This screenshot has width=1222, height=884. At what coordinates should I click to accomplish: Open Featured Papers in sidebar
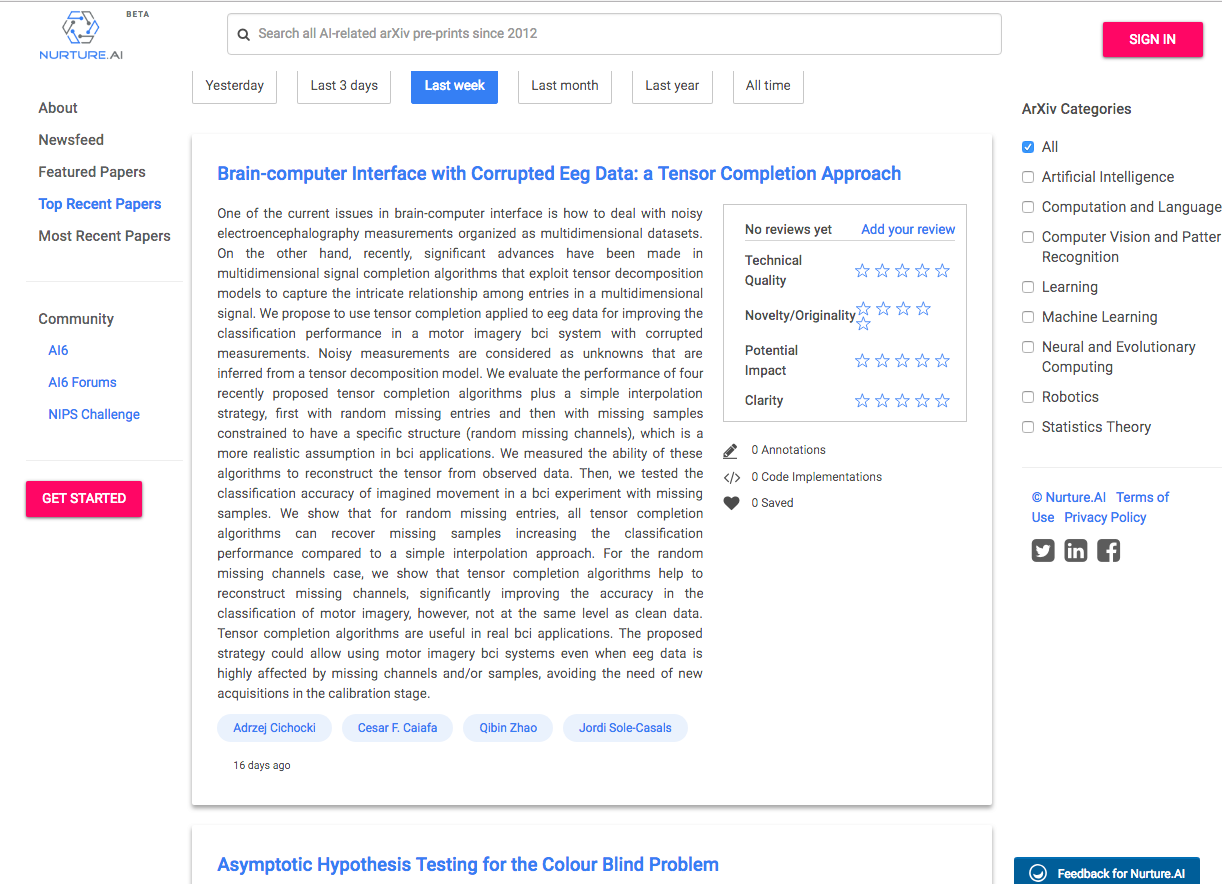tap(92, 172)
